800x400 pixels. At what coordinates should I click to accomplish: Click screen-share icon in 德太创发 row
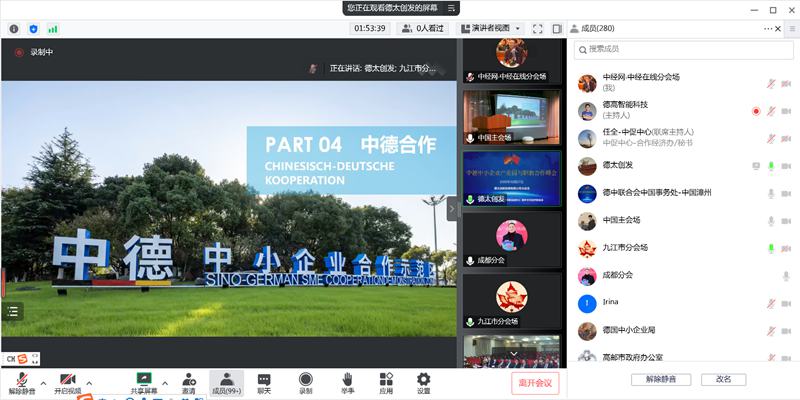pos(756,166)
